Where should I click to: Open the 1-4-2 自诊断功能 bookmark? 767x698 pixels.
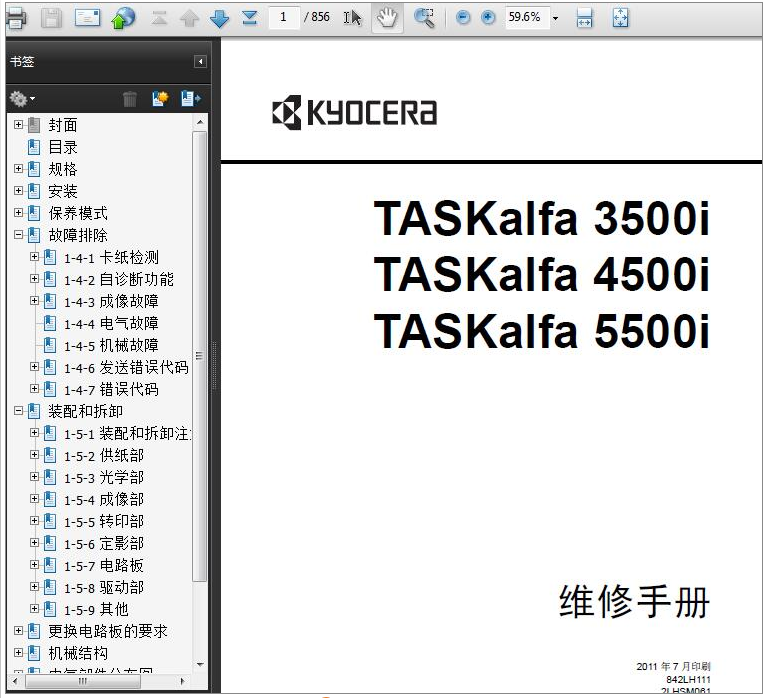(119, 279)
